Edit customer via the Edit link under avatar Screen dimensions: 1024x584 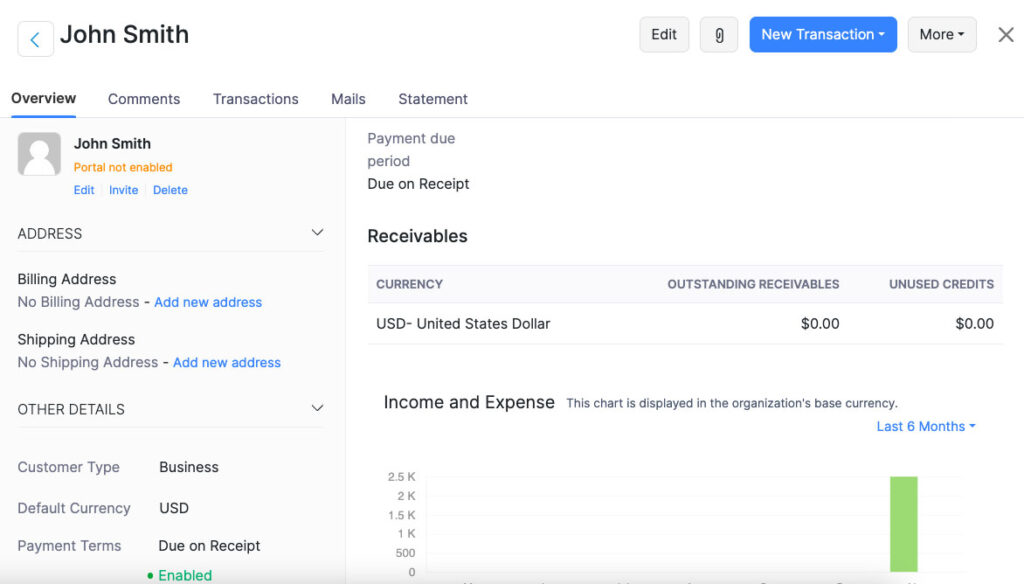tap(83, 189)
